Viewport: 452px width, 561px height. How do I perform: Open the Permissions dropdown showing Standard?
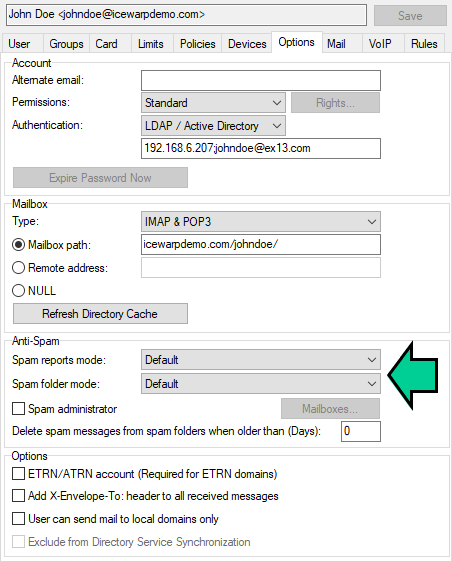pyautogui.click(x=213, y=103)
